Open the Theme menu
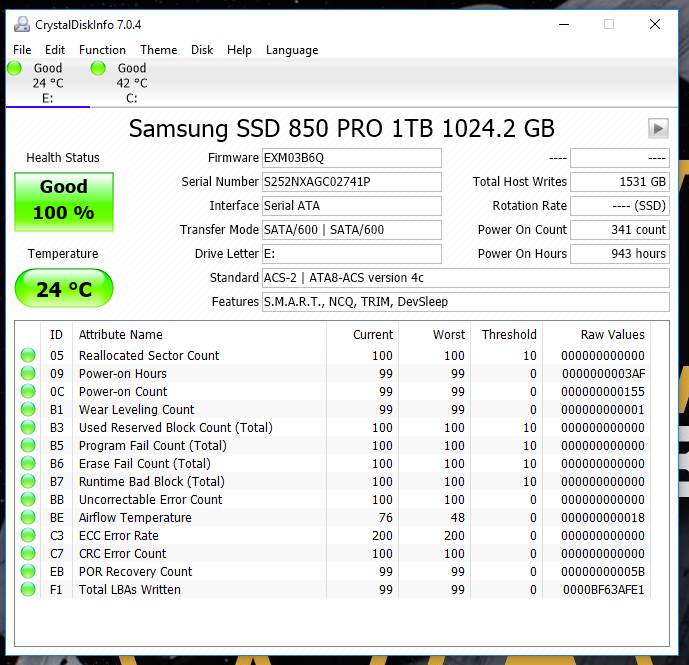The width and height of the screenshot is (689, 665). click(159, 50)
